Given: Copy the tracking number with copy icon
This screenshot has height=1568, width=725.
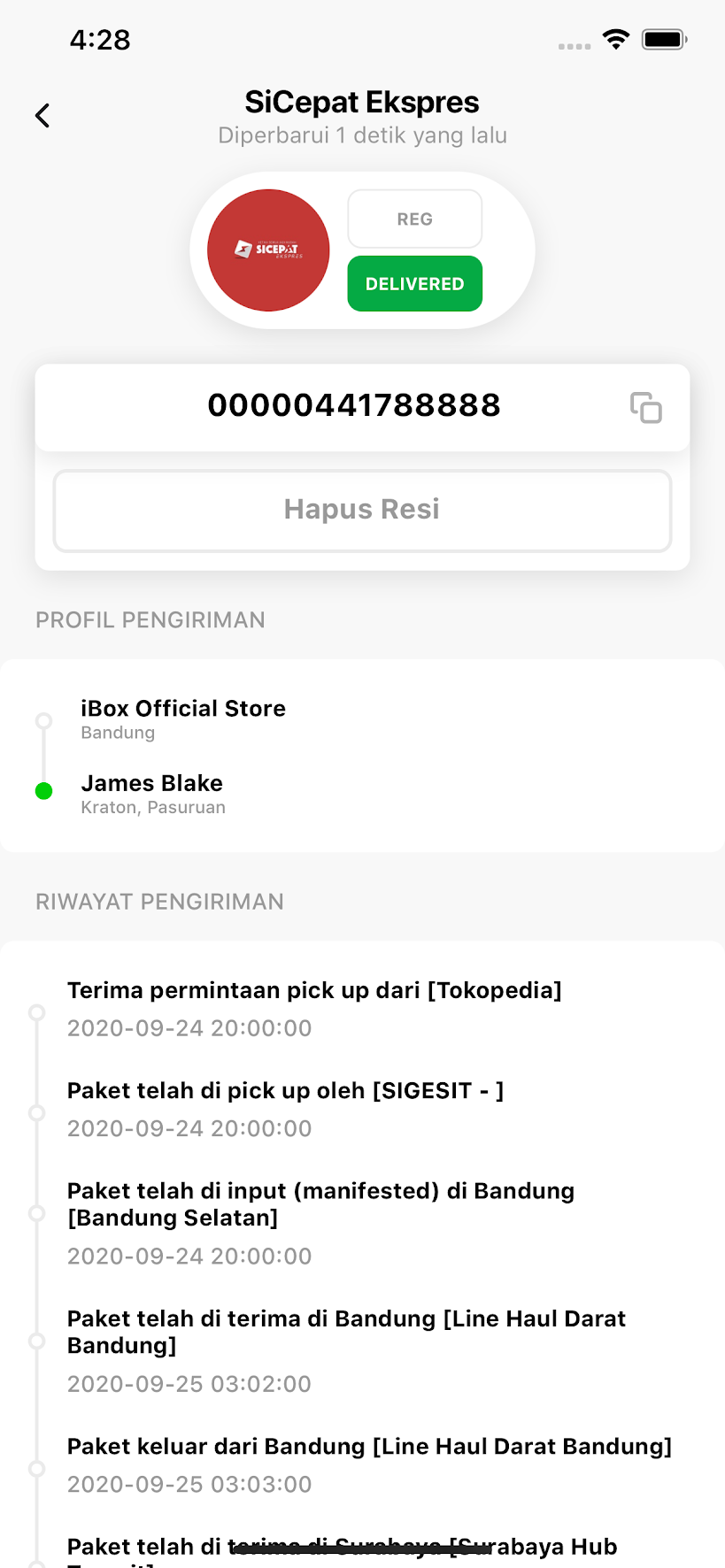Looking at the screenshot, I should [645, 408].
